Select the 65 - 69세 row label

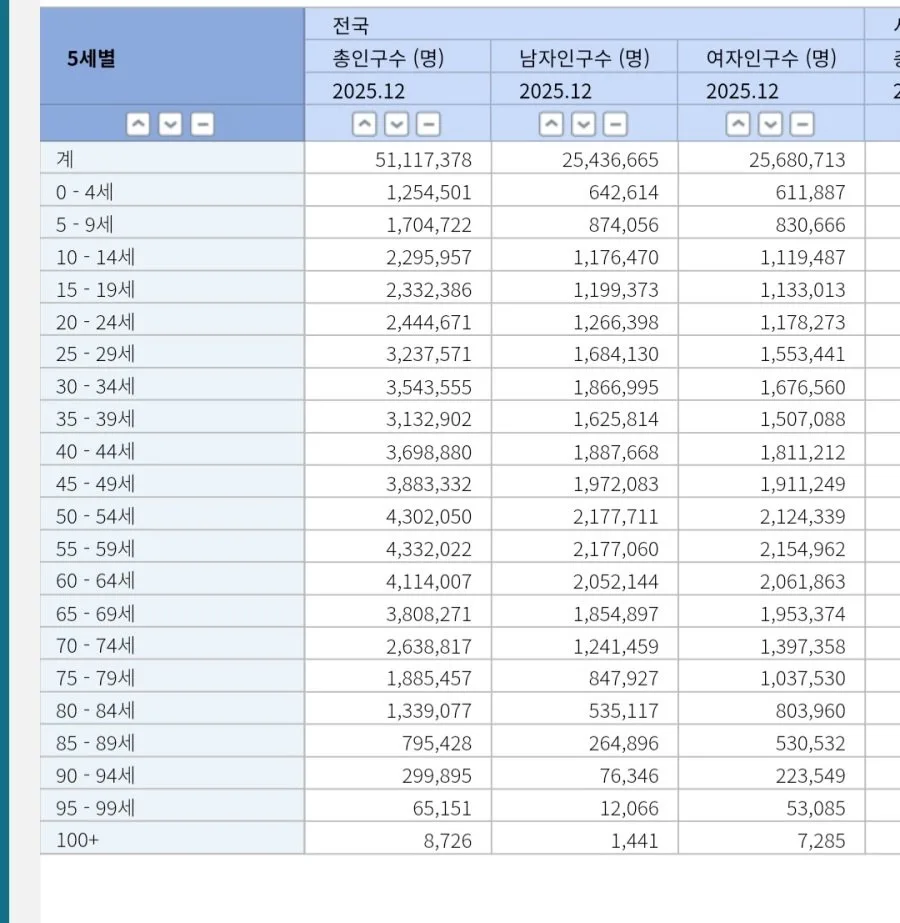[x=172, y=612]
